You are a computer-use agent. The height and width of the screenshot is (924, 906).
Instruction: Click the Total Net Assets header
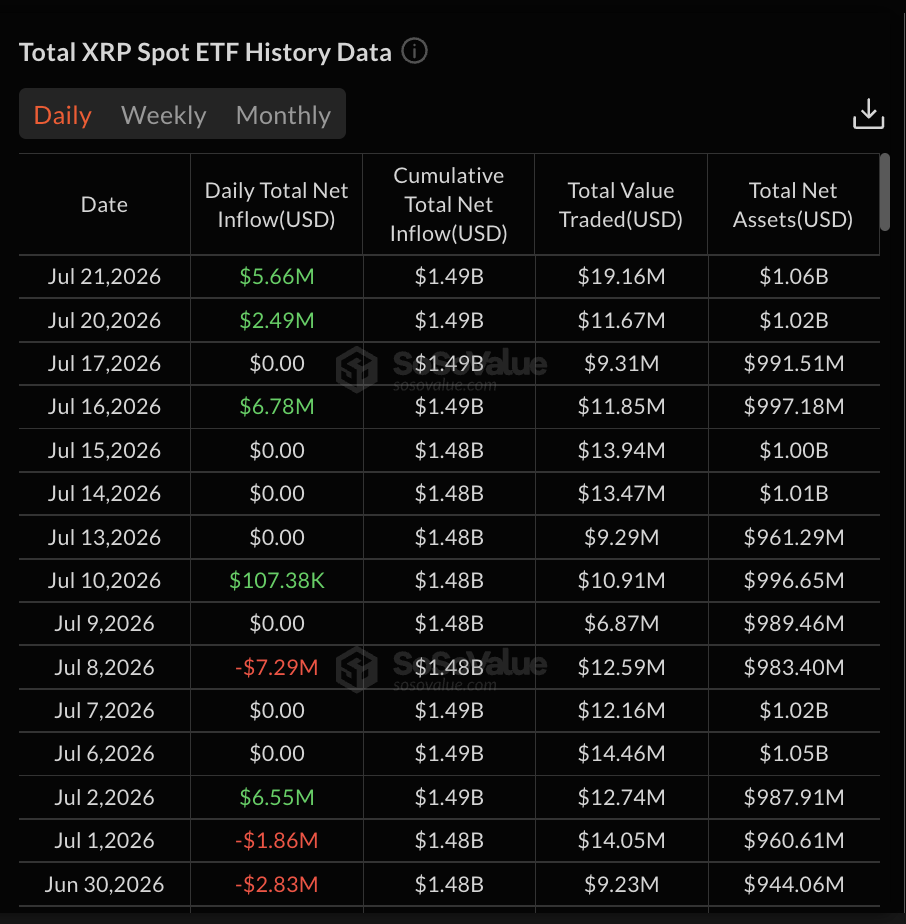pos(793,204)
